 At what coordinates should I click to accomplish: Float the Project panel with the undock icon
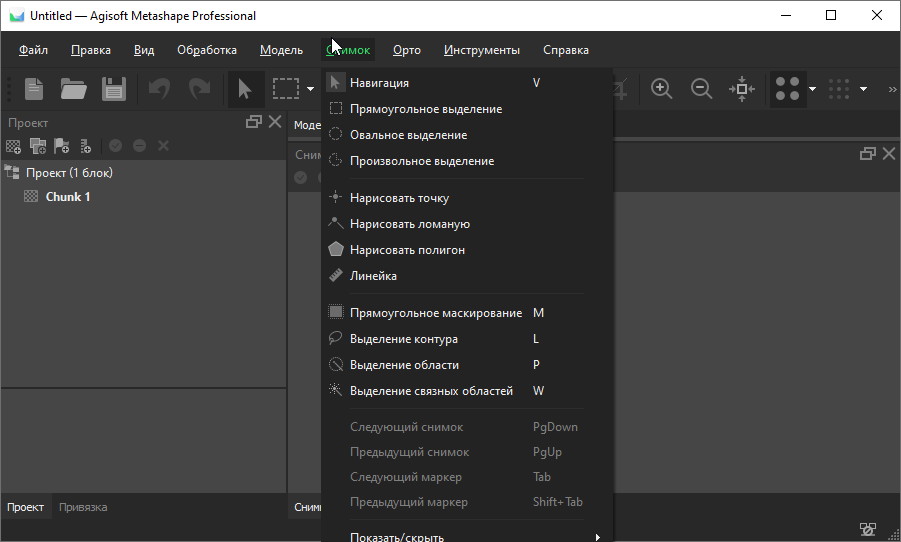coord(254,122)
